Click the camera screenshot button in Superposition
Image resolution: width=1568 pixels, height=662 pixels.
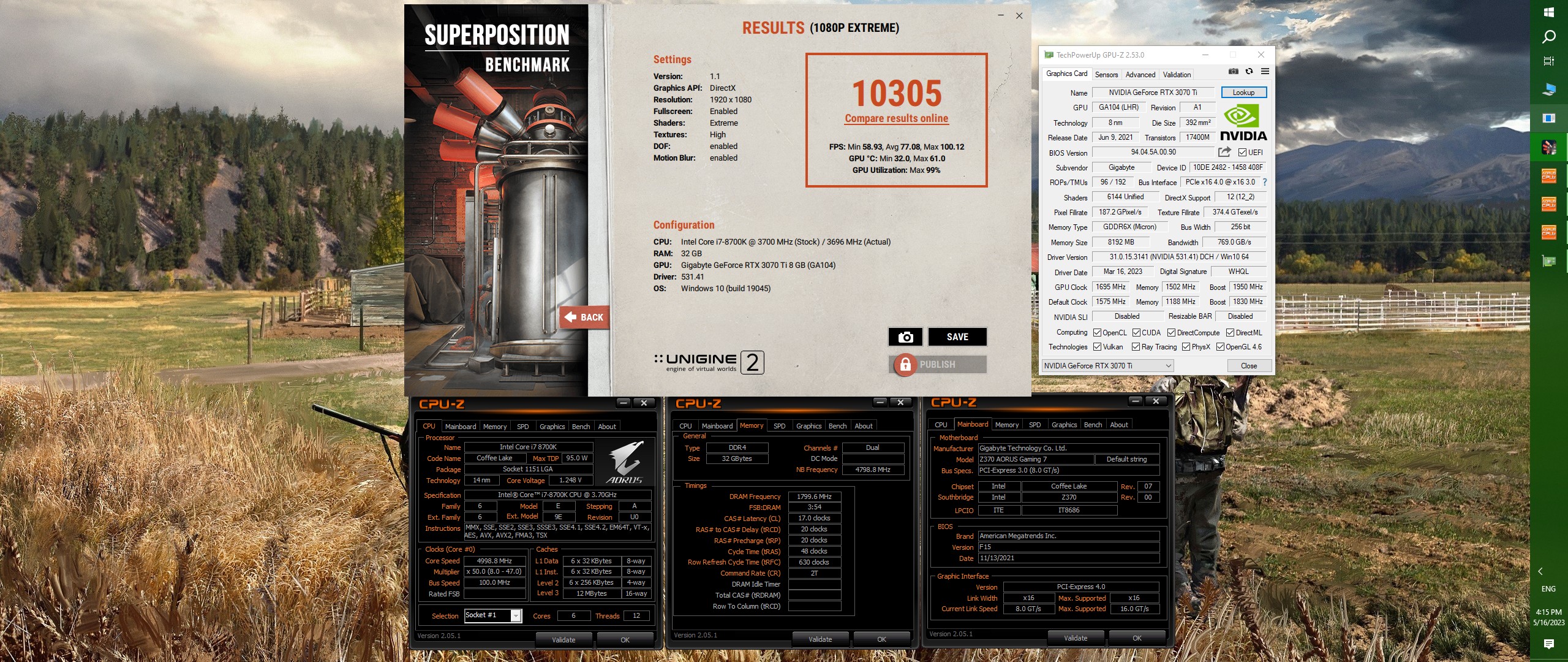[x=905, y=337]
